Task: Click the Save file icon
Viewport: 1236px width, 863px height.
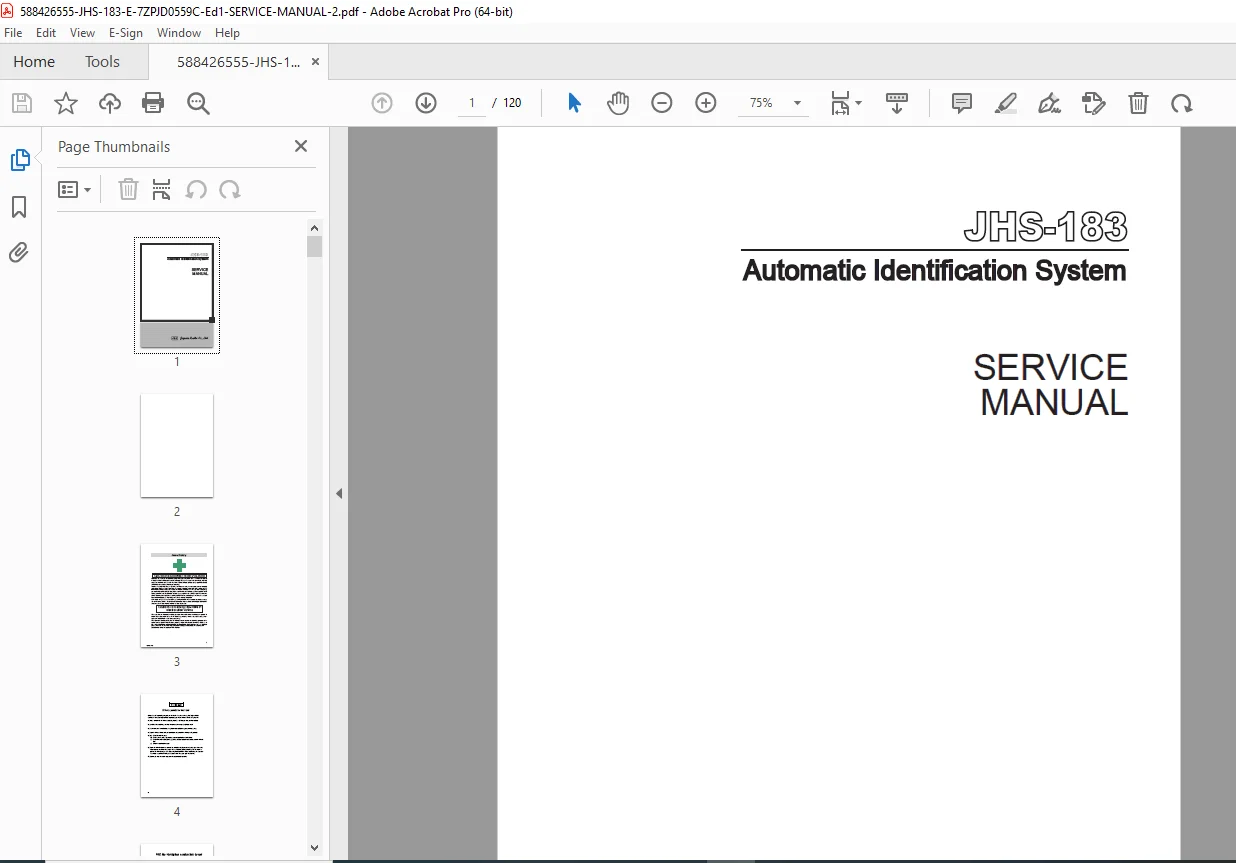Action: [22, 103]
